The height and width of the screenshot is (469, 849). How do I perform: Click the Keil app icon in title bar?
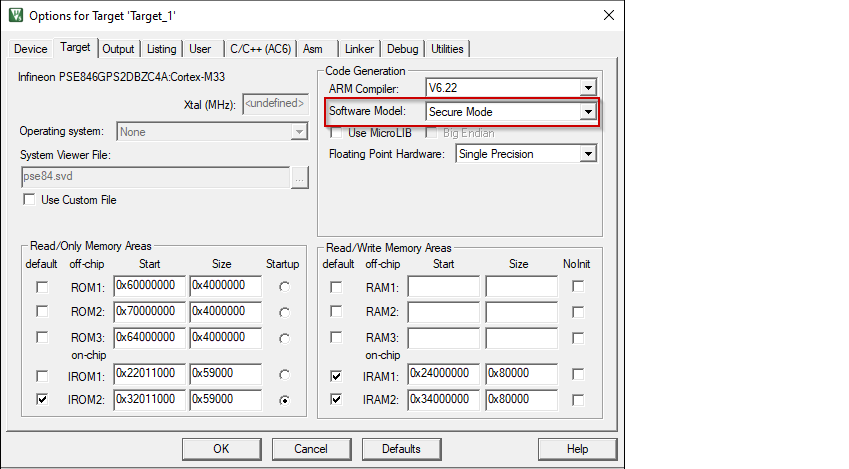tap(16, 15)
